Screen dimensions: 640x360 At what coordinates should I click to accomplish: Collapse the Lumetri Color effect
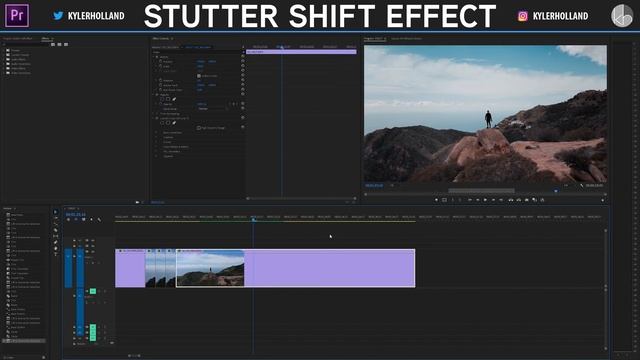(x=154, y=118)
